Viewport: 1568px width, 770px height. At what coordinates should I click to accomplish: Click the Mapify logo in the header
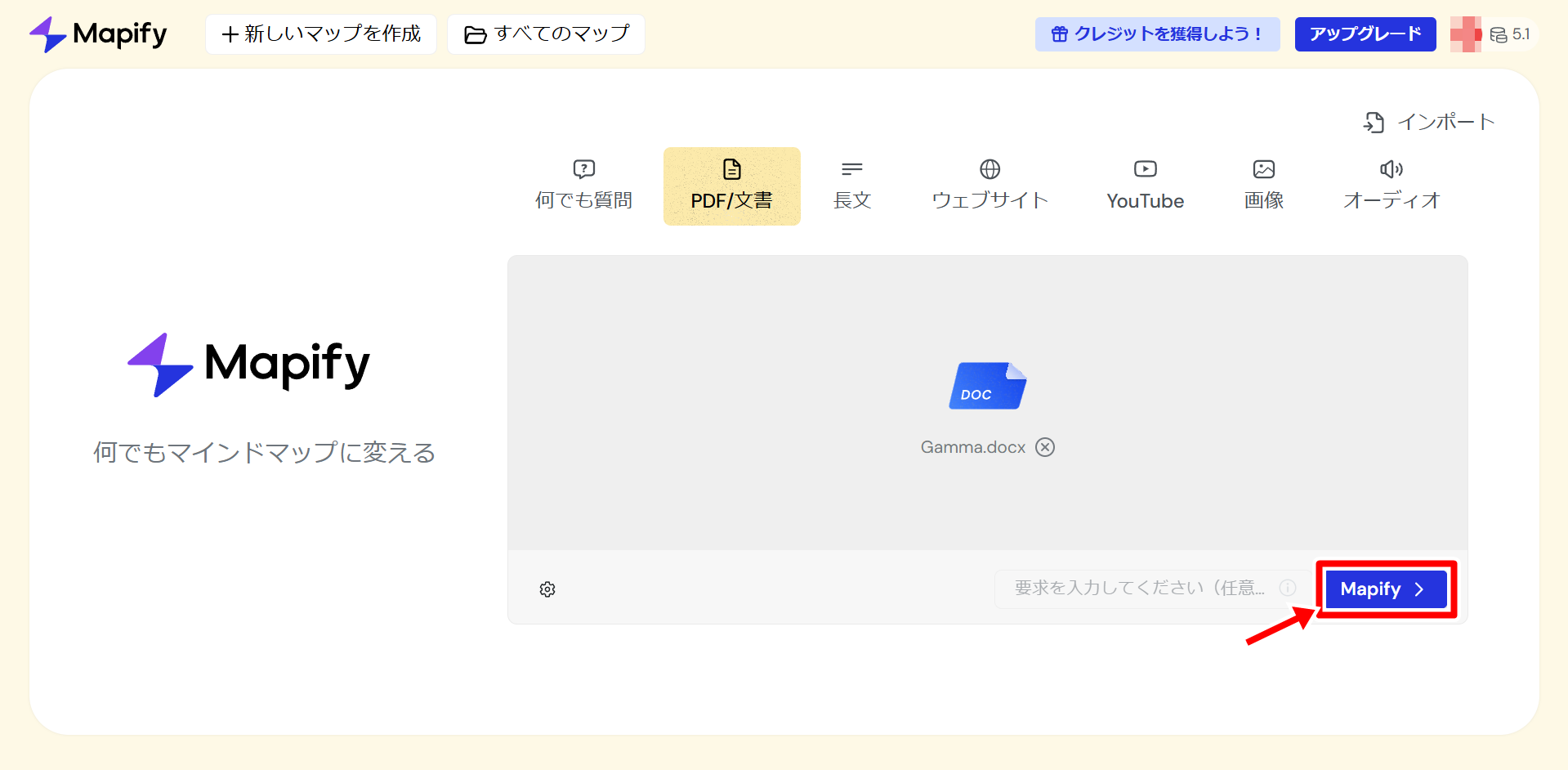click(x=98, y=34)
